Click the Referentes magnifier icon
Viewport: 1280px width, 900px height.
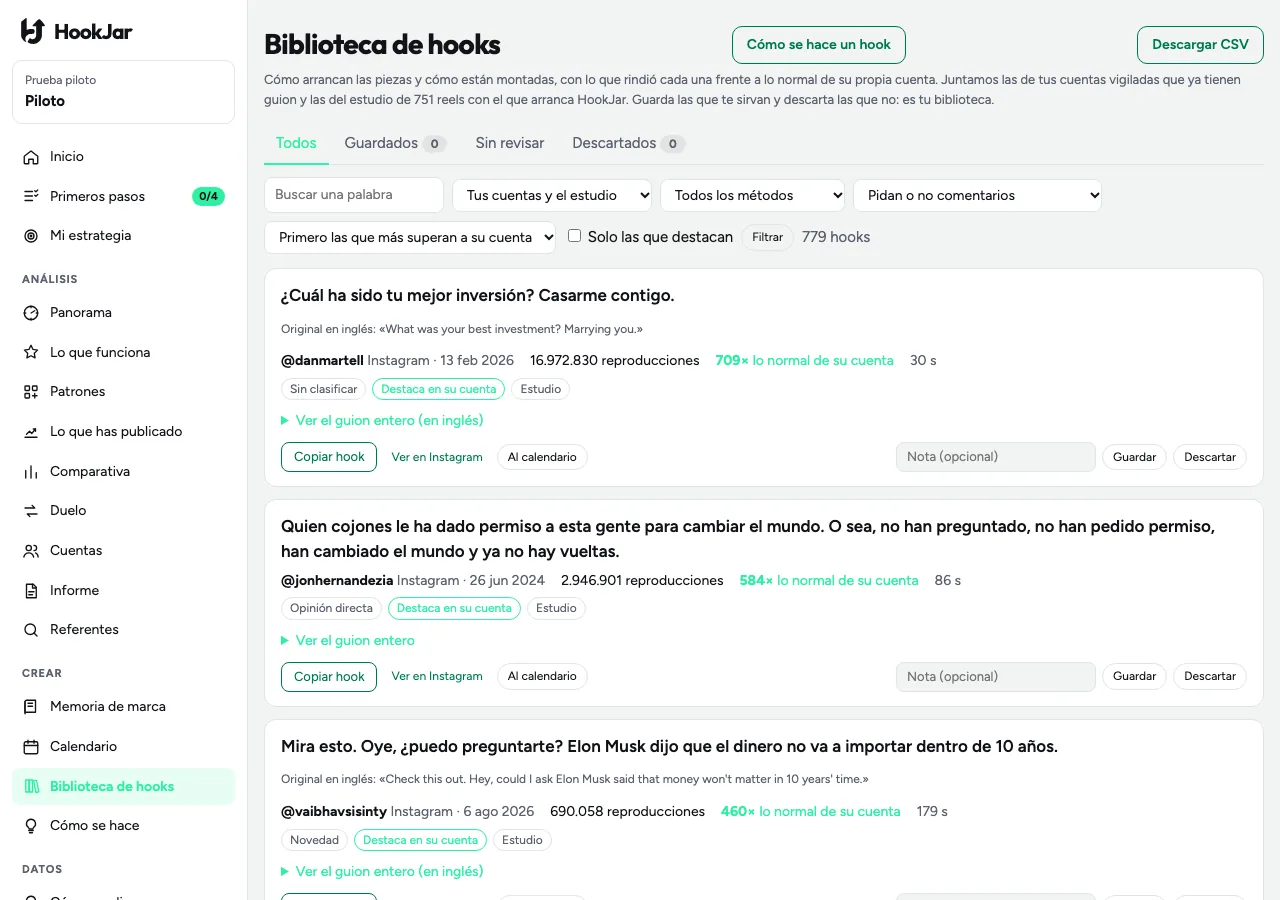click(31, 630)
